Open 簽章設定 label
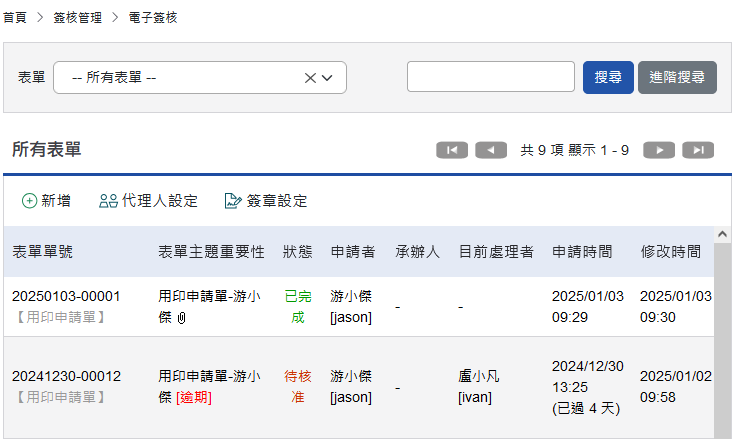This screenshot has height=439, width=735. click(277, 201)
